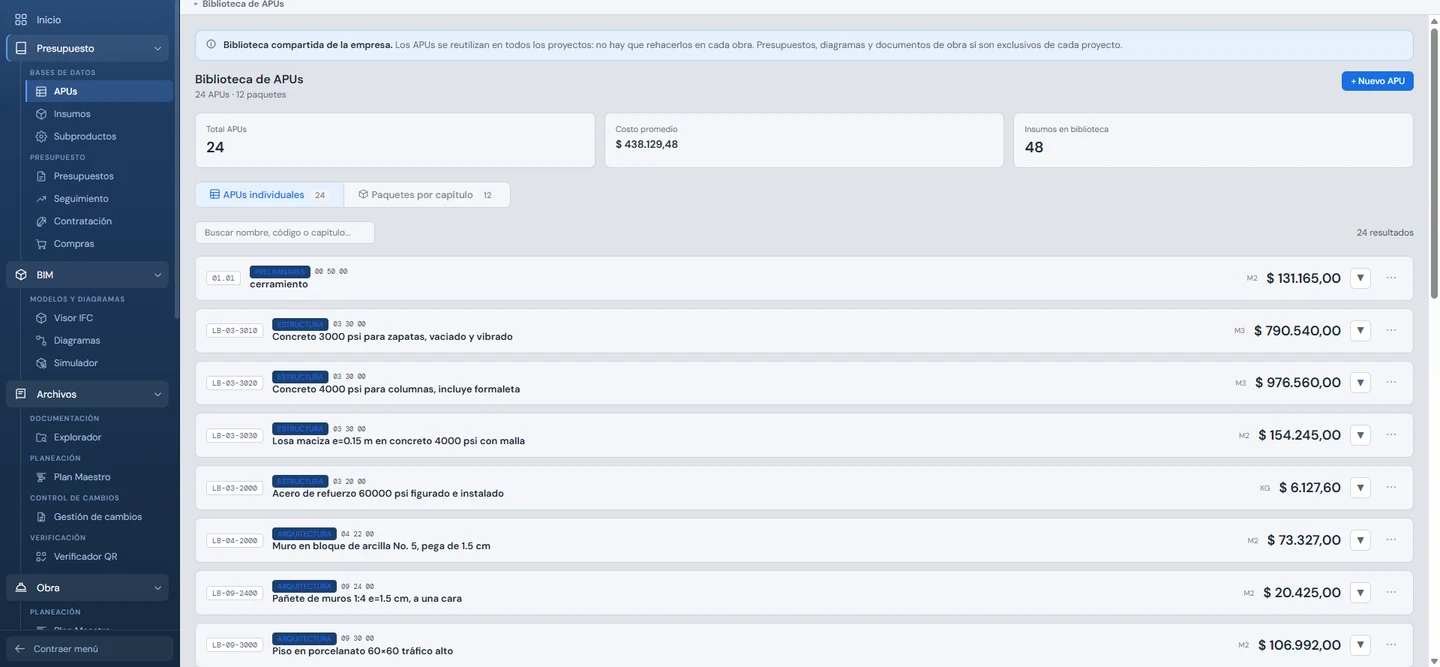Viewport: 1440px width, 667px height.
Task: Click the Biblioteca de APUs breadcrumb
Action: (243, 4)
